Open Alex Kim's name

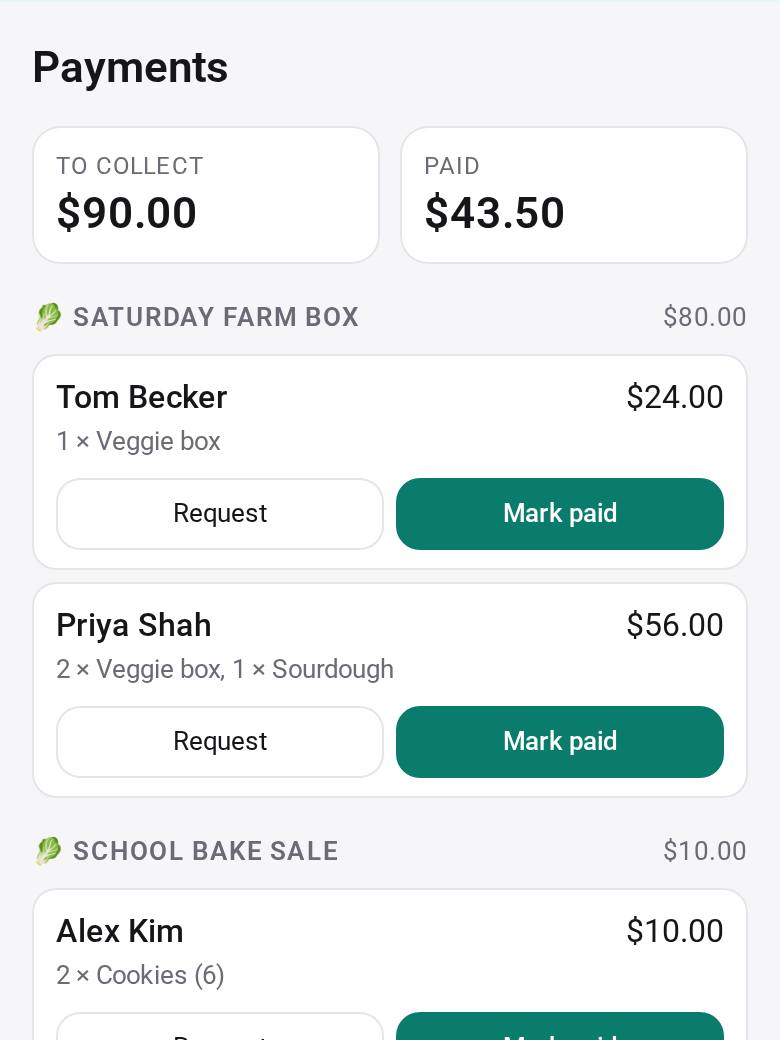tap(120, 931)
